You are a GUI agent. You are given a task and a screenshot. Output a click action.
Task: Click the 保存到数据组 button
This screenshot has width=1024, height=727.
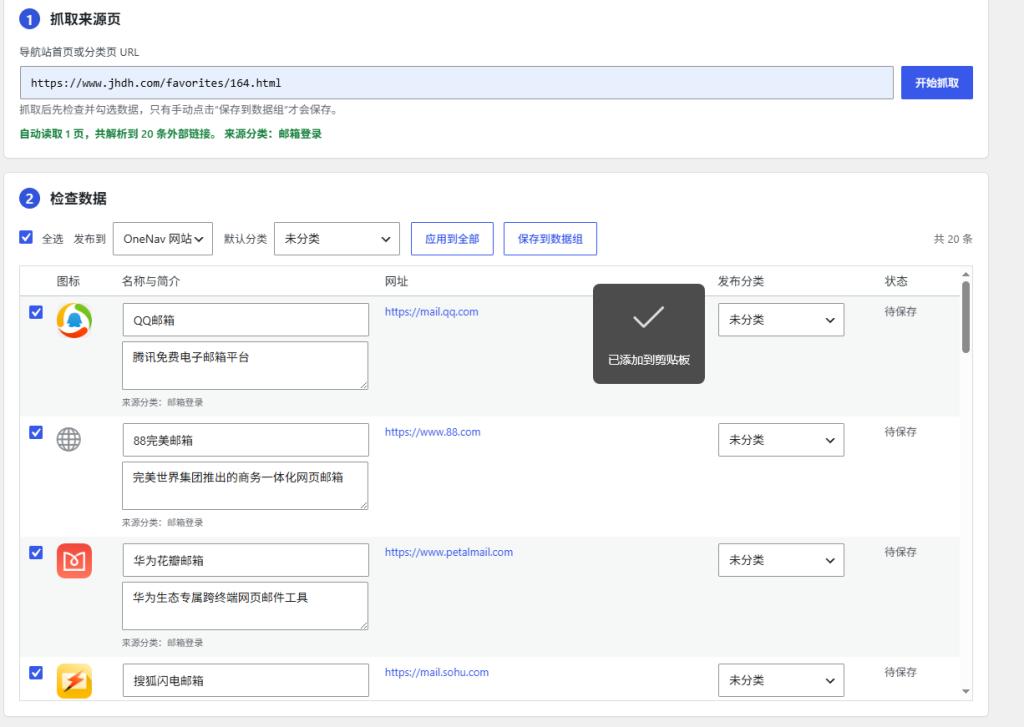point(550,239)
